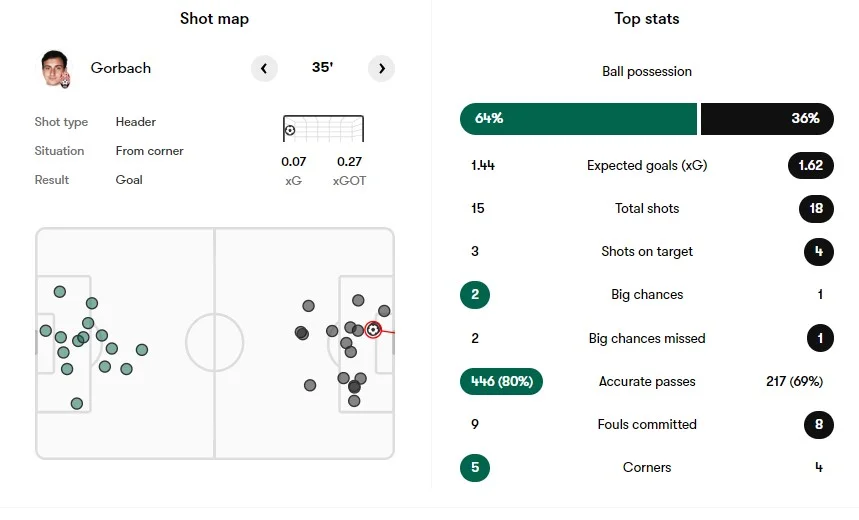
Task: Click the 446 (80%) accurate passes badge
Action: [501, 381]
